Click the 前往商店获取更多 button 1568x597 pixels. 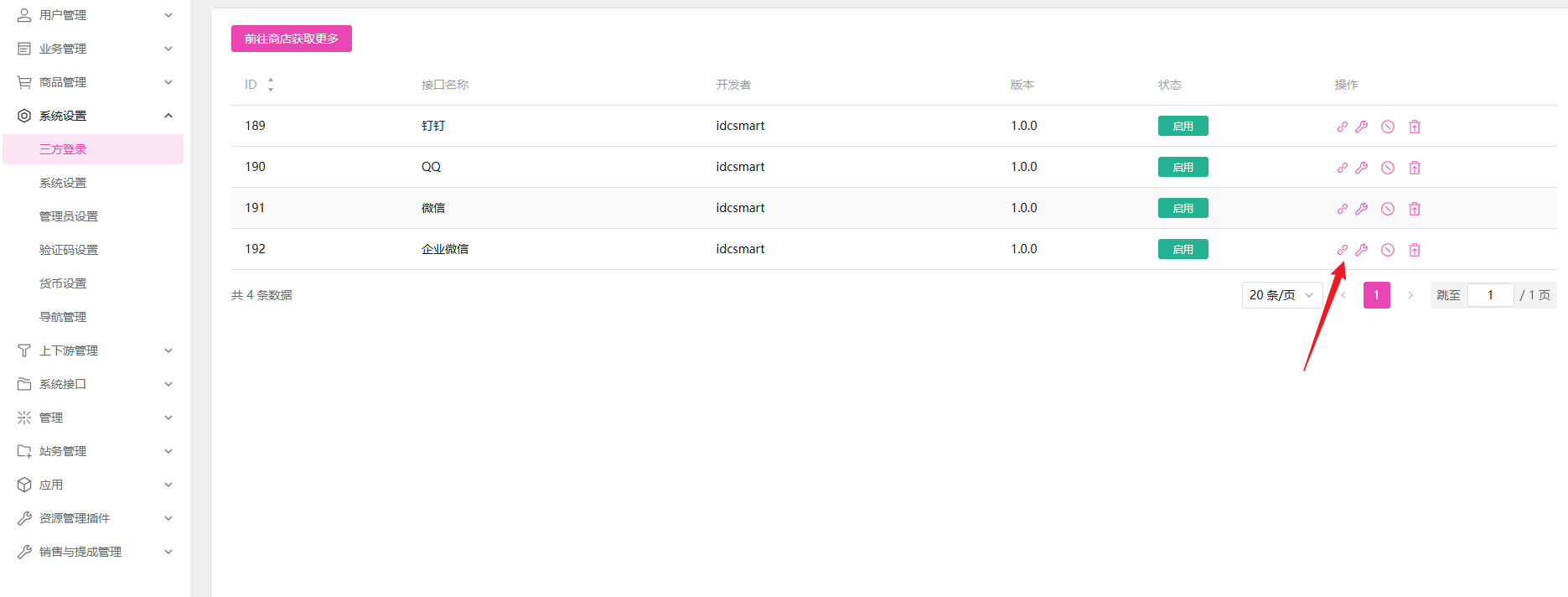coord(291,39)
